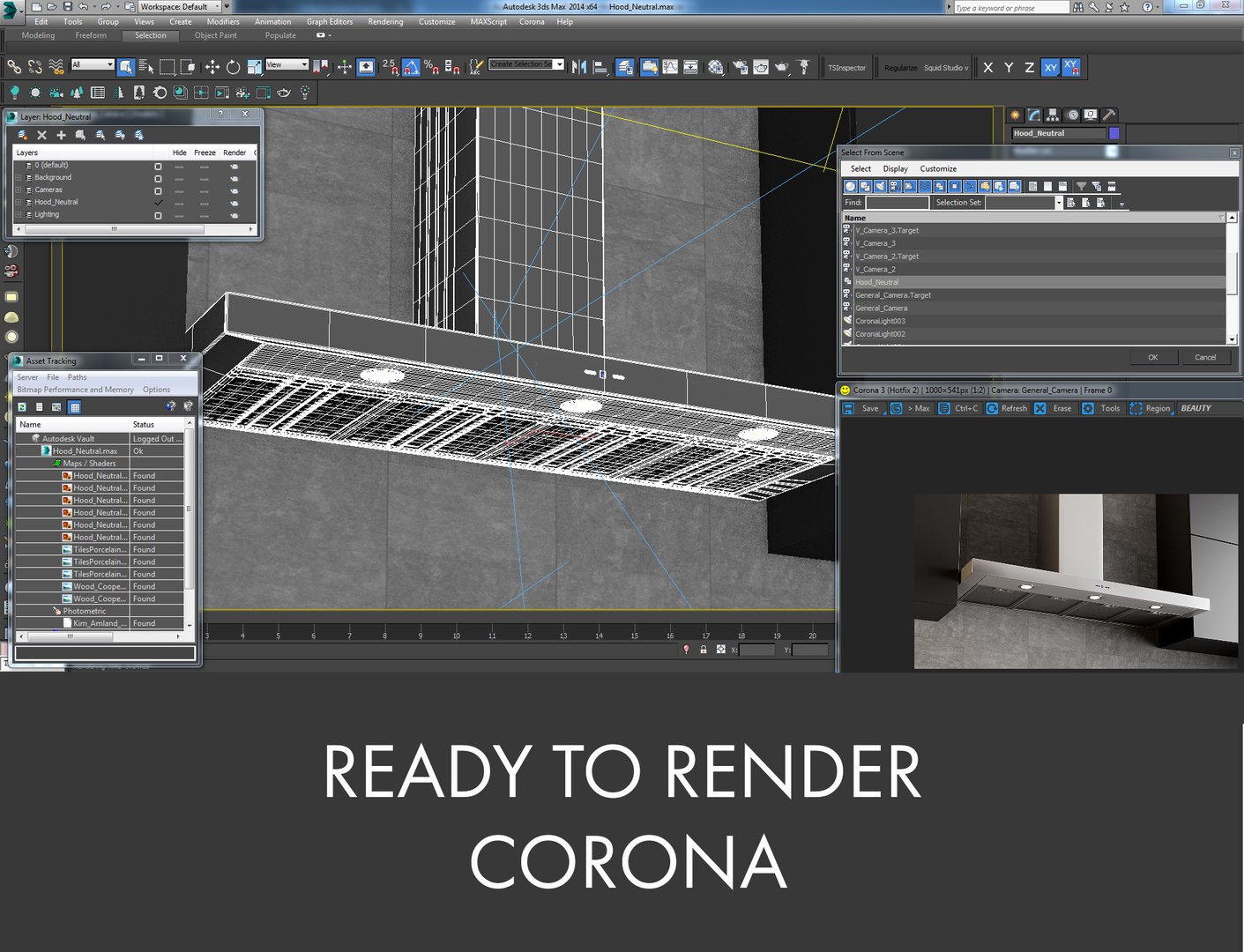
Task: Restrict transform to the Z axis
Action: pyautogui.click(x=1029, y=68)
